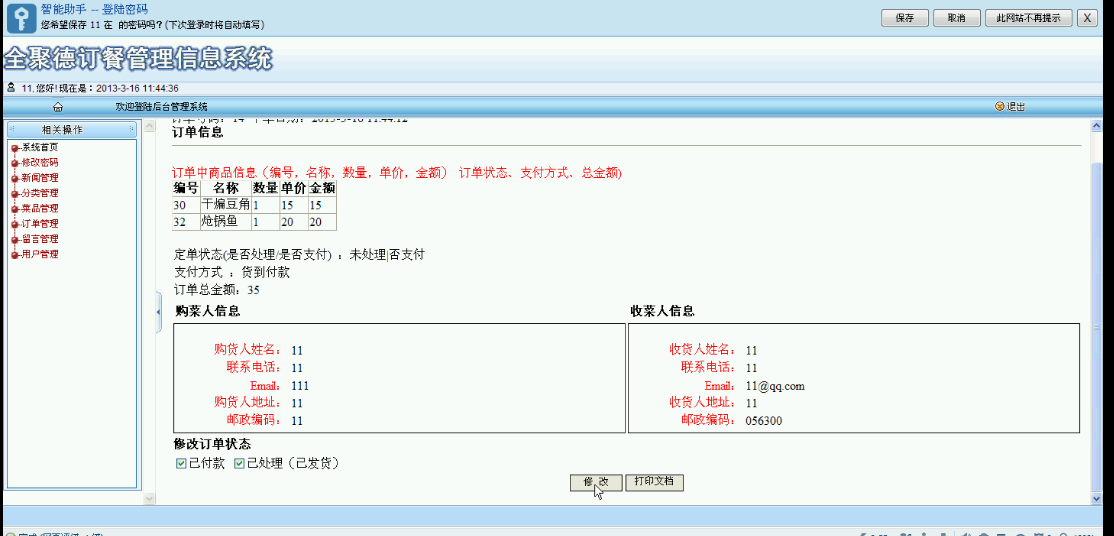This screenshot has height=536, width=1114.
Task: Open 修改密码 in the sidebar
Action: 40,163
